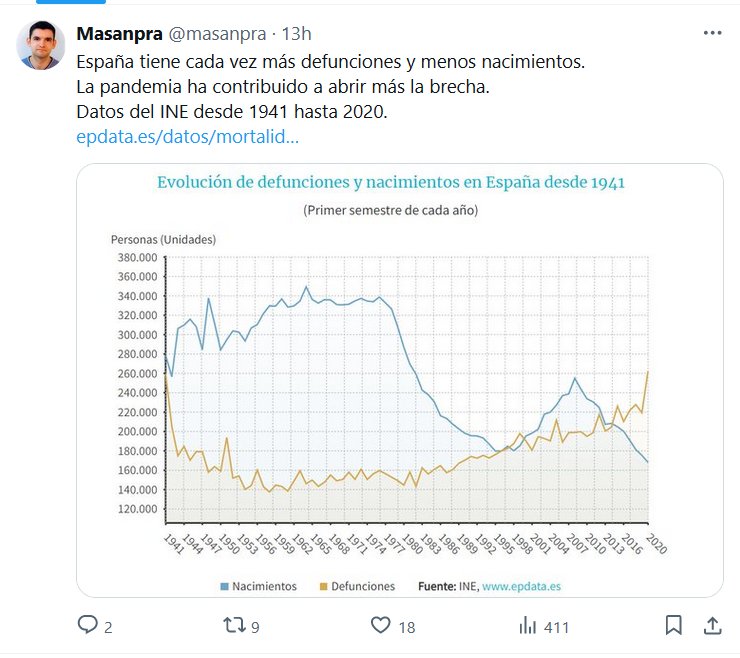Click the Masanpra display name
The image size is (740, 658).
pyautogui.click(x=119, y=34)
